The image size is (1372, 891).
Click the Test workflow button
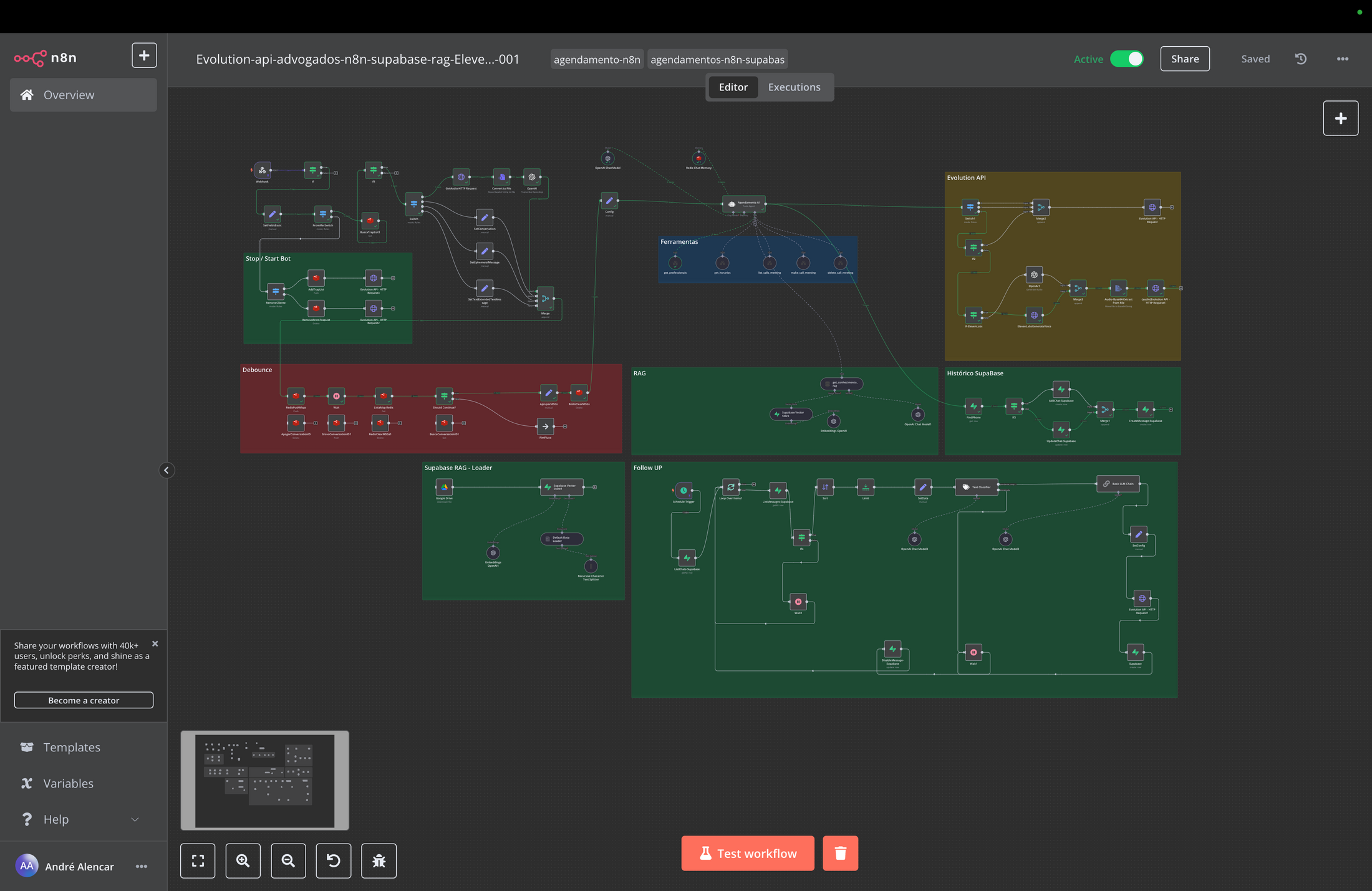748,853
